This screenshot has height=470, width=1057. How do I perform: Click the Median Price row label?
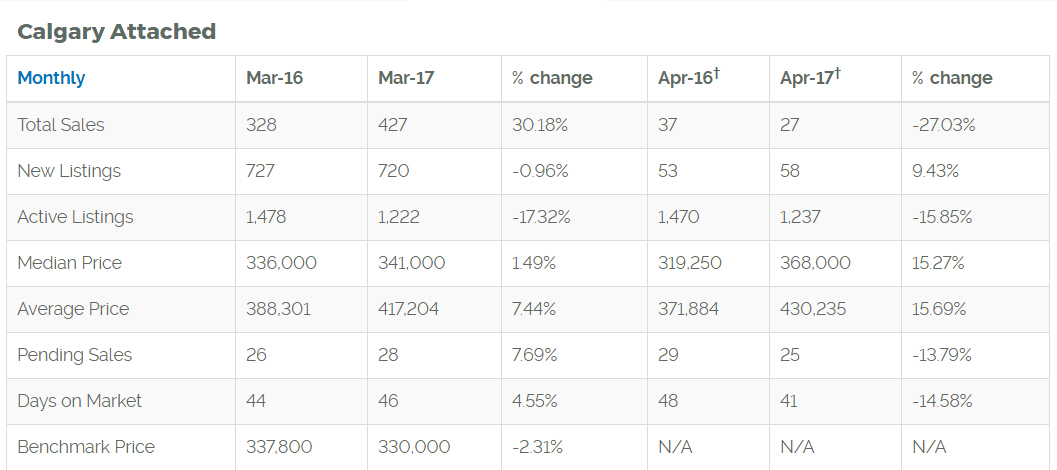tap(69, 263)
